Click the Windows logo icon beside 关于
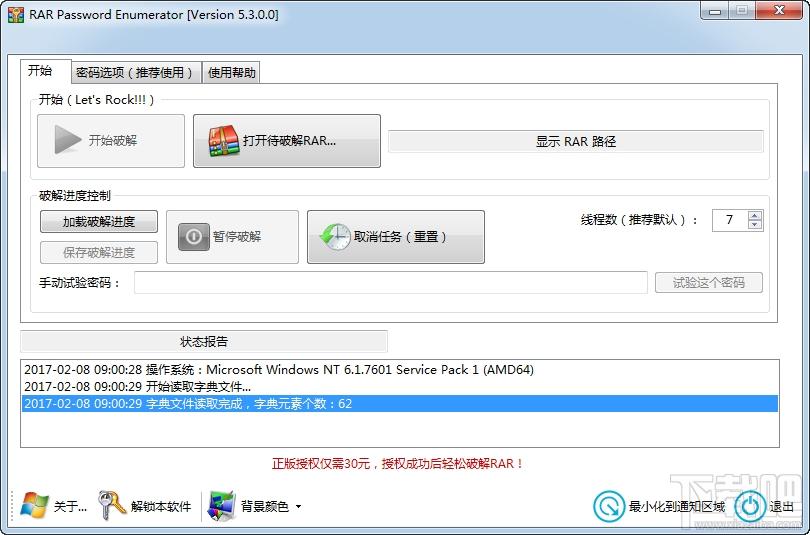Image resolution: width=810 pixels, height=535 pixels. [x=34, y=506]
